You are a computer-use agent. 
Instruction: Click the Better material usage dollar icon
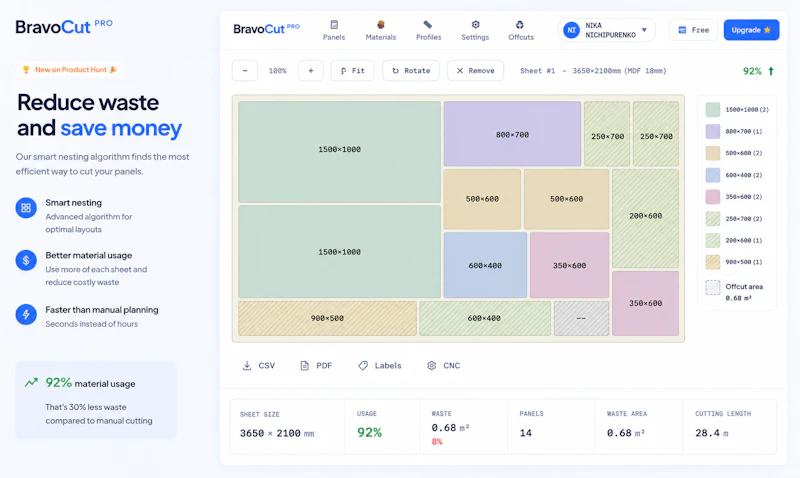pyautogui.click(x=26, y=261)
